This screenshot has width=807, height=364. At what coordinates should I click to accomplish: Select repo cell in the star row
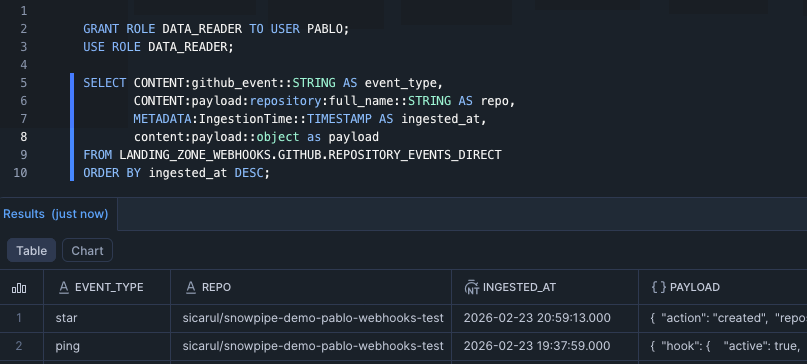click(311, 318)
